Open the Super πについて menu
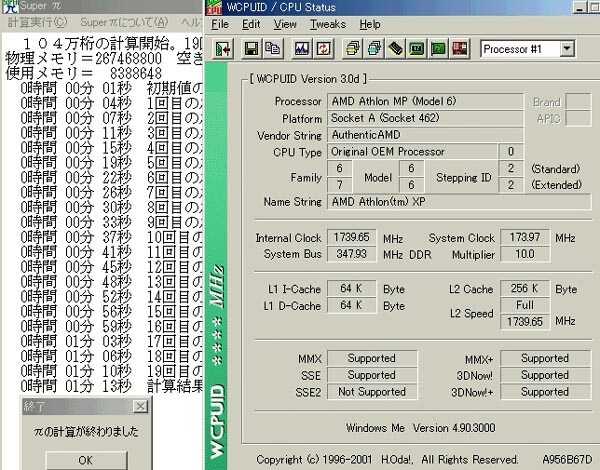600x470 pixels. pos(124,22)
